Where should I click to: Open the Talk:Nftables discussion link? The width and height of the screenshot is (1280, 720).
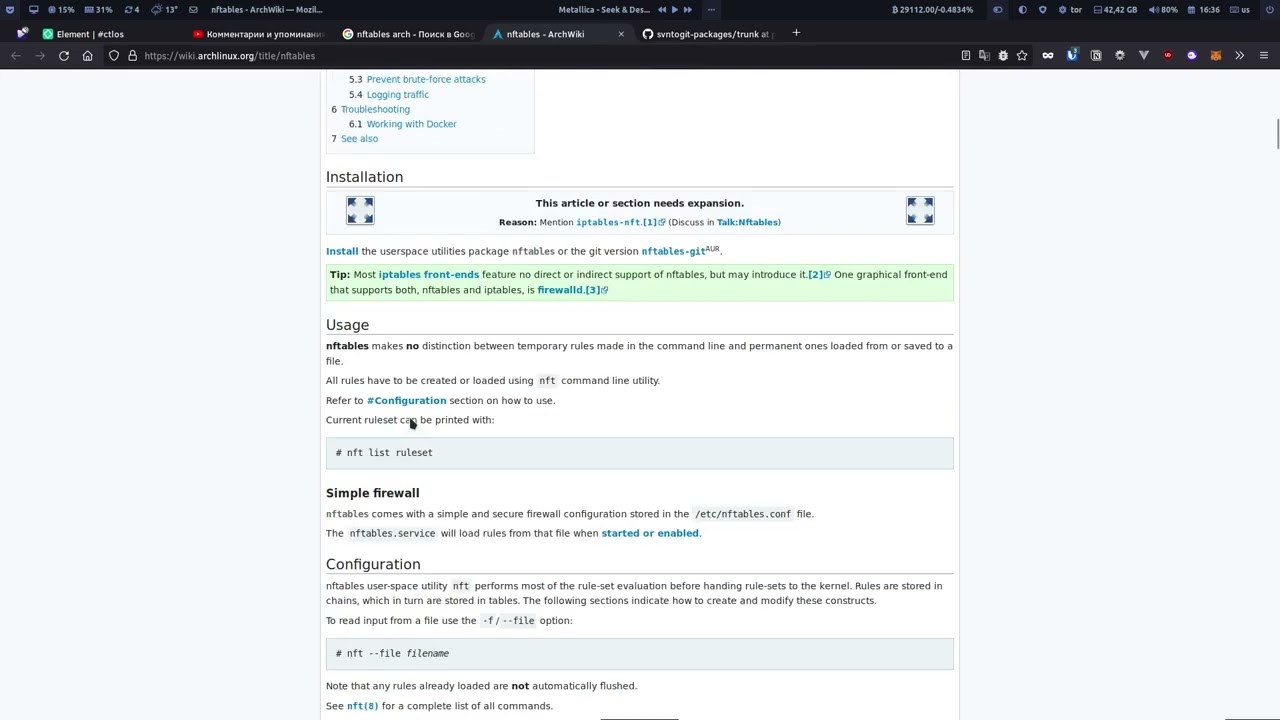(747, 222)
